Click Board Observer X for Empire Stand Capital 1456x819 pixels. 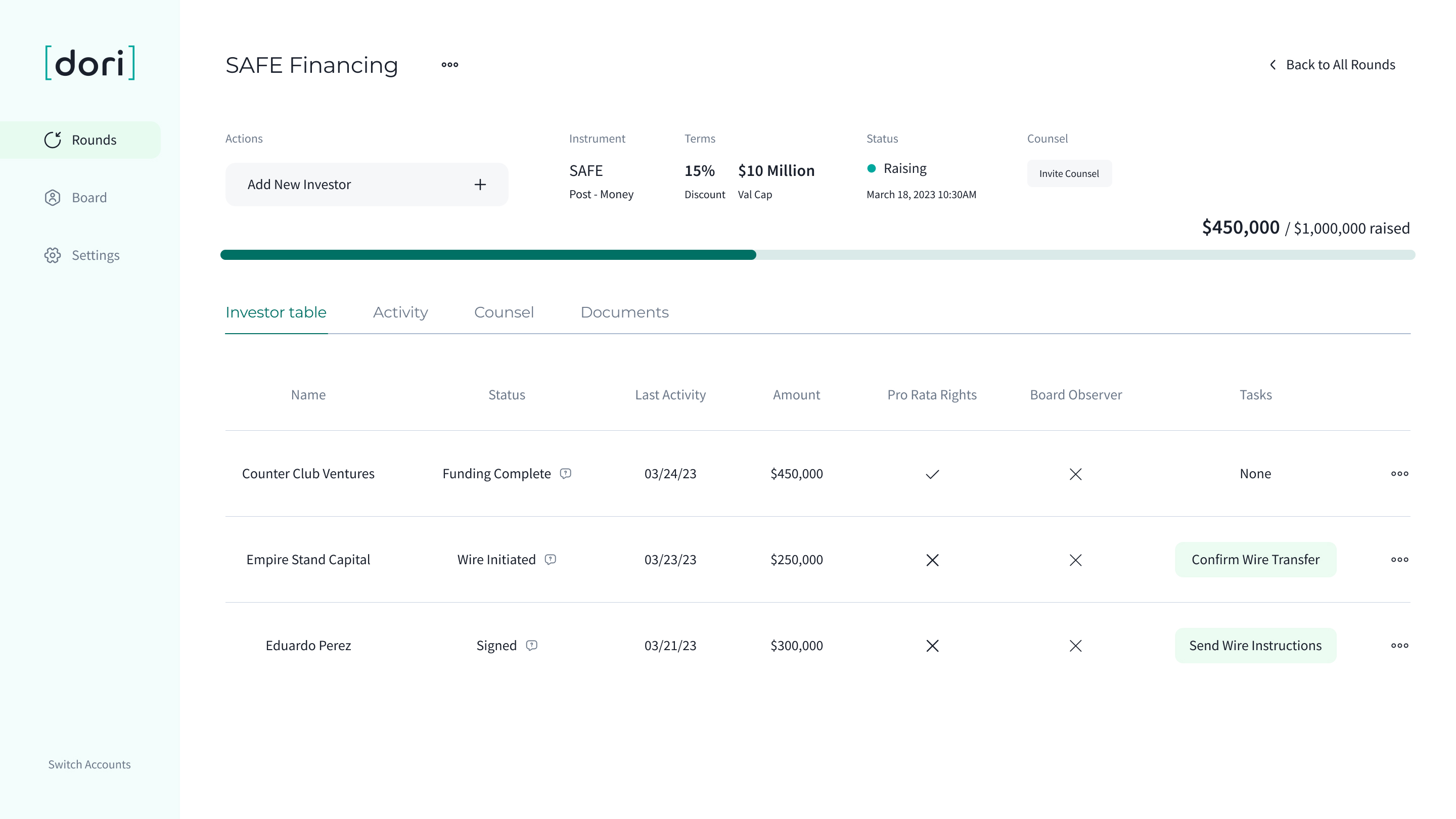point(1076,560)
